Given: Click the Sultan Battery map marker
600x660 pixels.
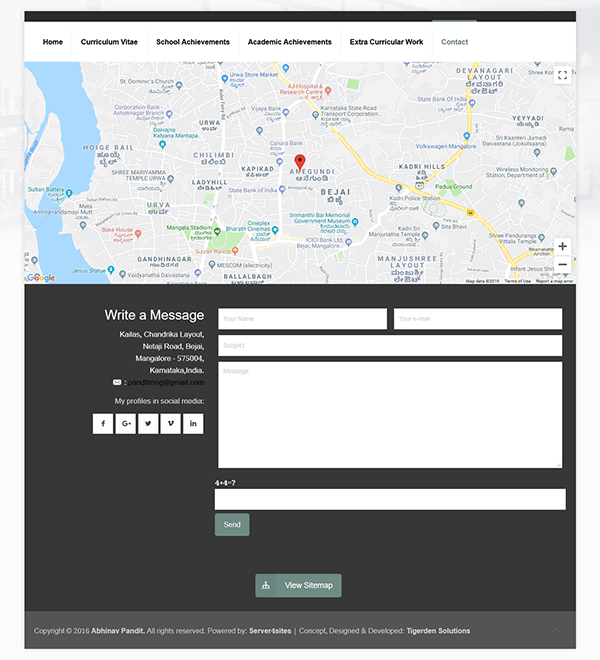Looking at the screenshot, I should coord(69,193).
